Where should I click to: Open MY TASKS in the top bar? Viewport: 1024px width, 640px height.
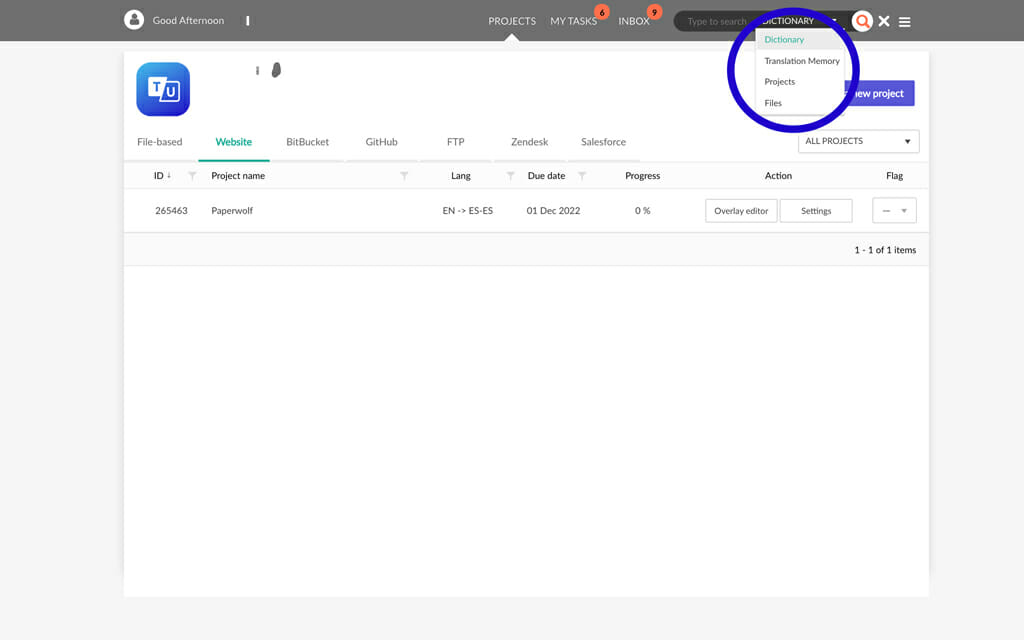point(573,21)
